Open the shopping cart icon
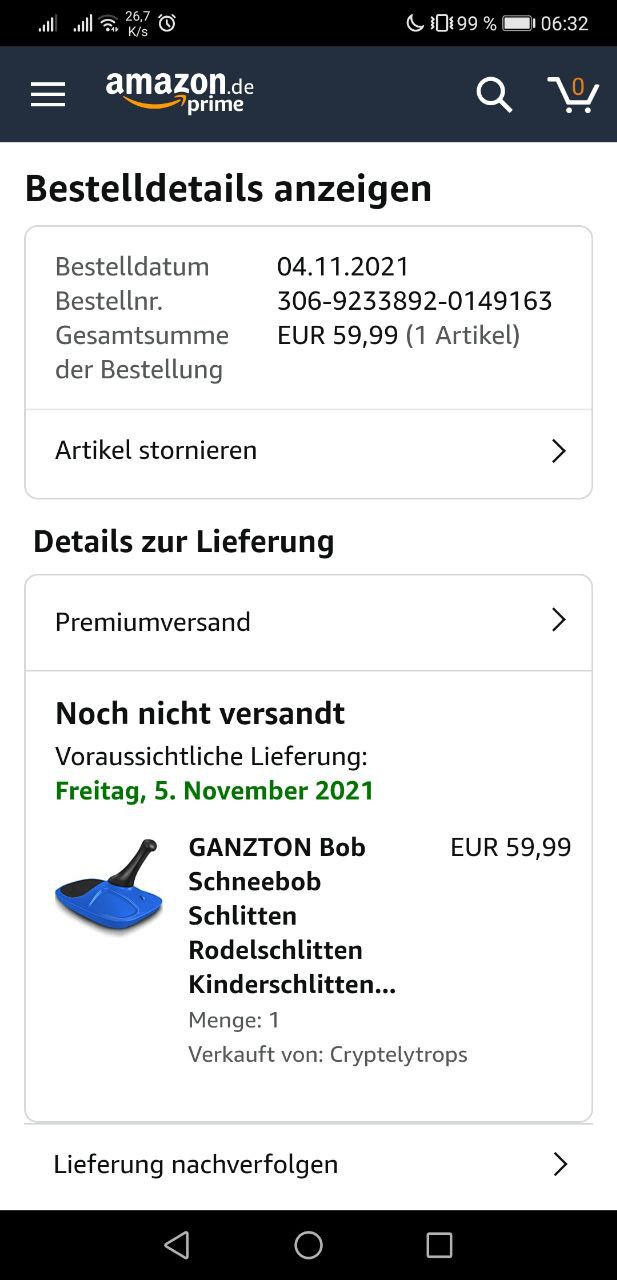 573,94
